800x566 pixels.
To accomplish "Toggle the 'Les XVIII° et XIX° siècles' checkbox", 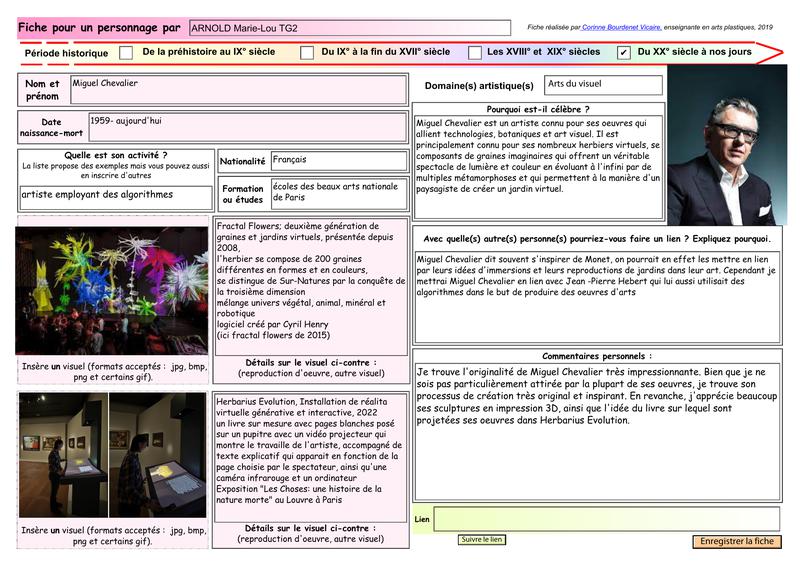I will [x=475, y=52].
